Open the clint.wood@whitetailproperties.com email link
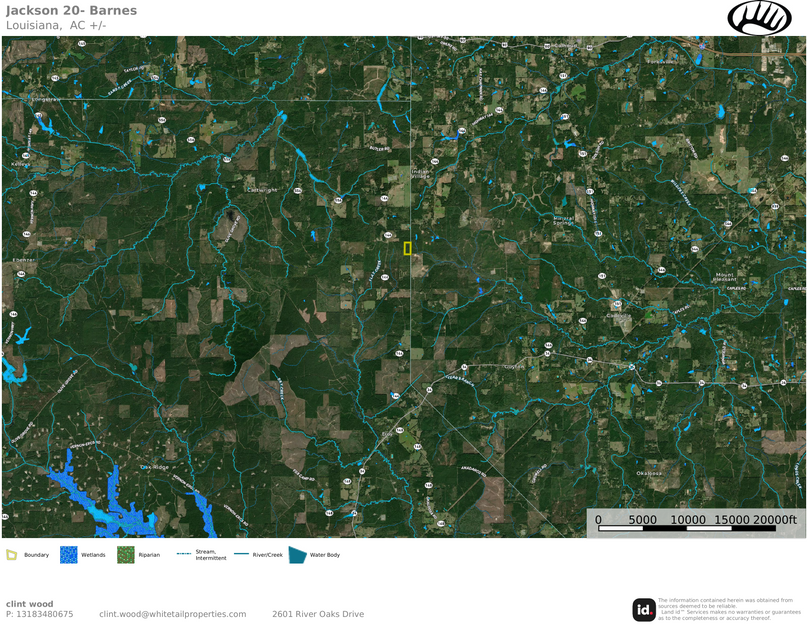Image resolution: width=808 pixels, height=625 pixels. pyautogui.click(x=172, y=614)
